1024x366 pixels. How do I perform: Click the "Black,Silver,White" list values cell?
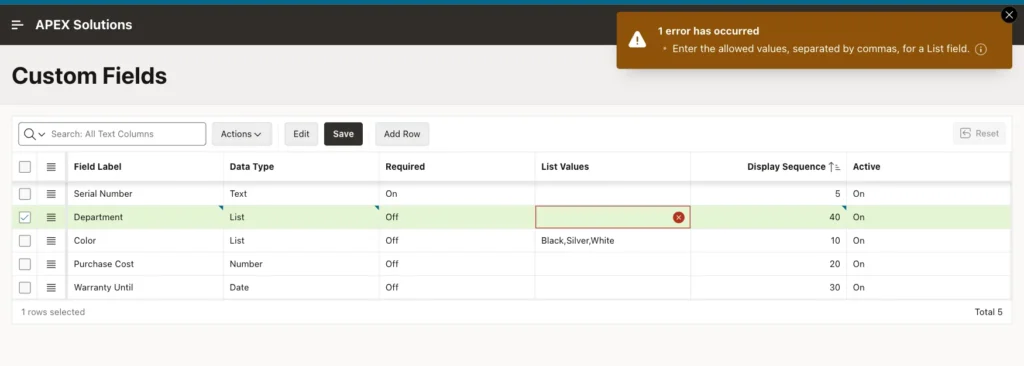[613, 241]
